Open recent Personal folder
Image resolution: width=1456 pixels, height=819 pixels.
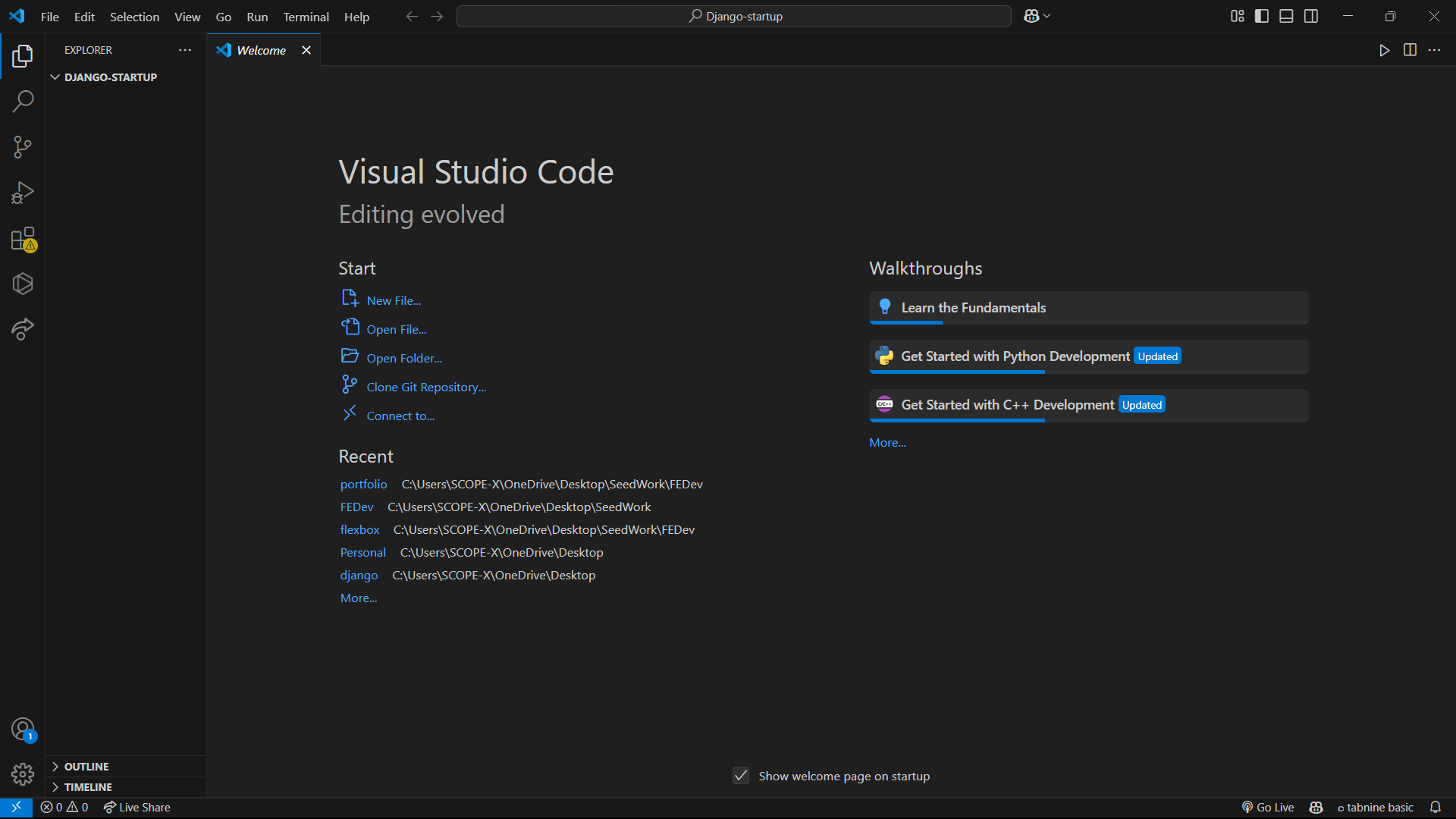click(x=362, y=552)
